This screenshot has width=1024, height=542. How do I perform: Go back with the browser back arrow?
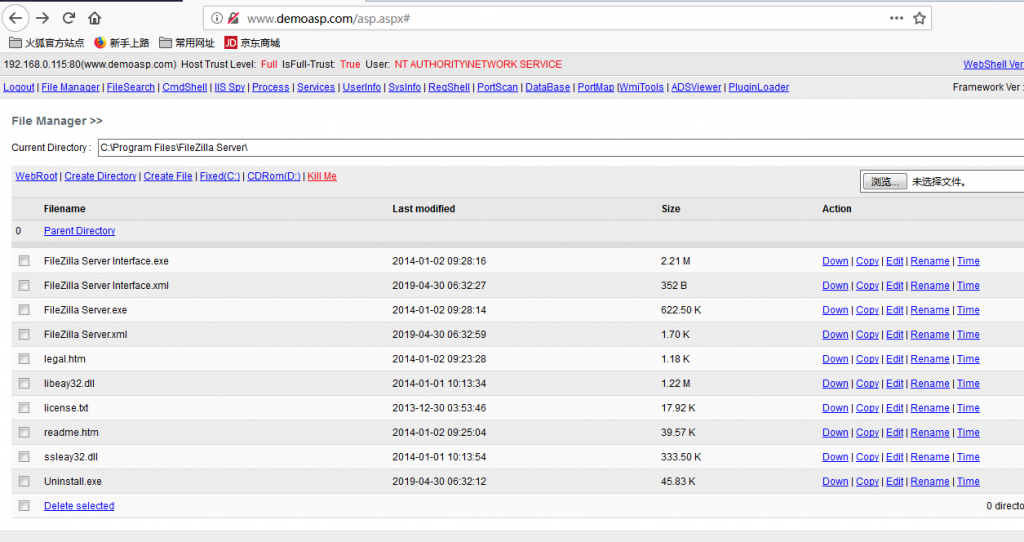tap(16, 18)
